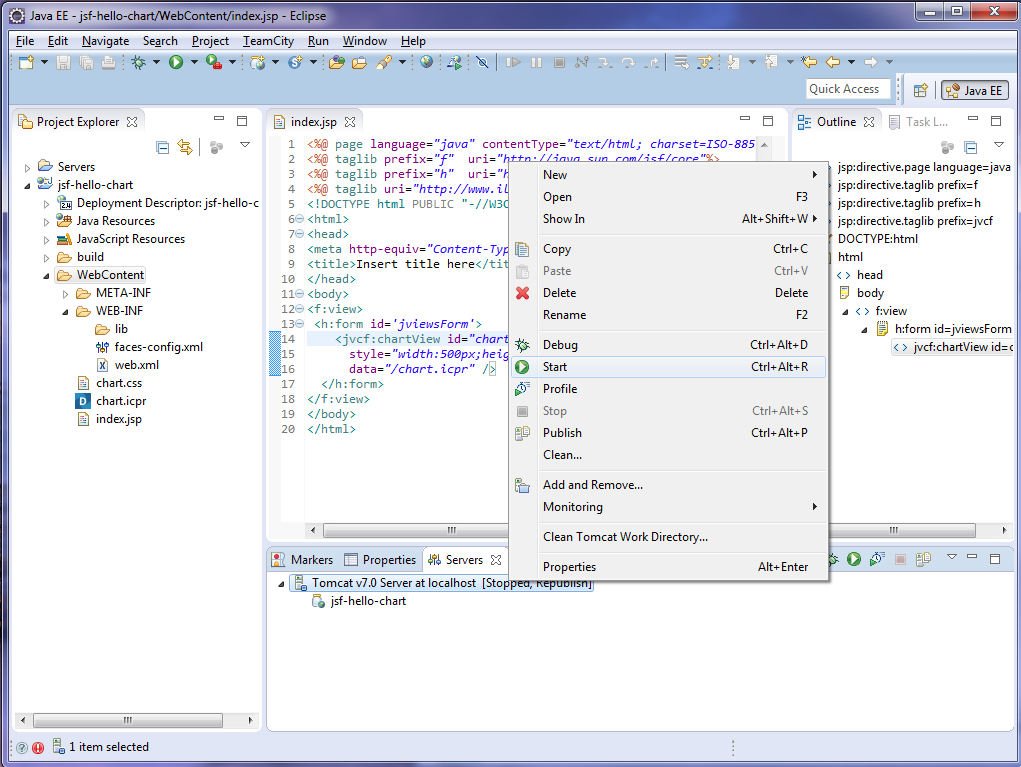
Task: Select Clean Tomcat Work Directory menu entry
Action: [625, 537]
